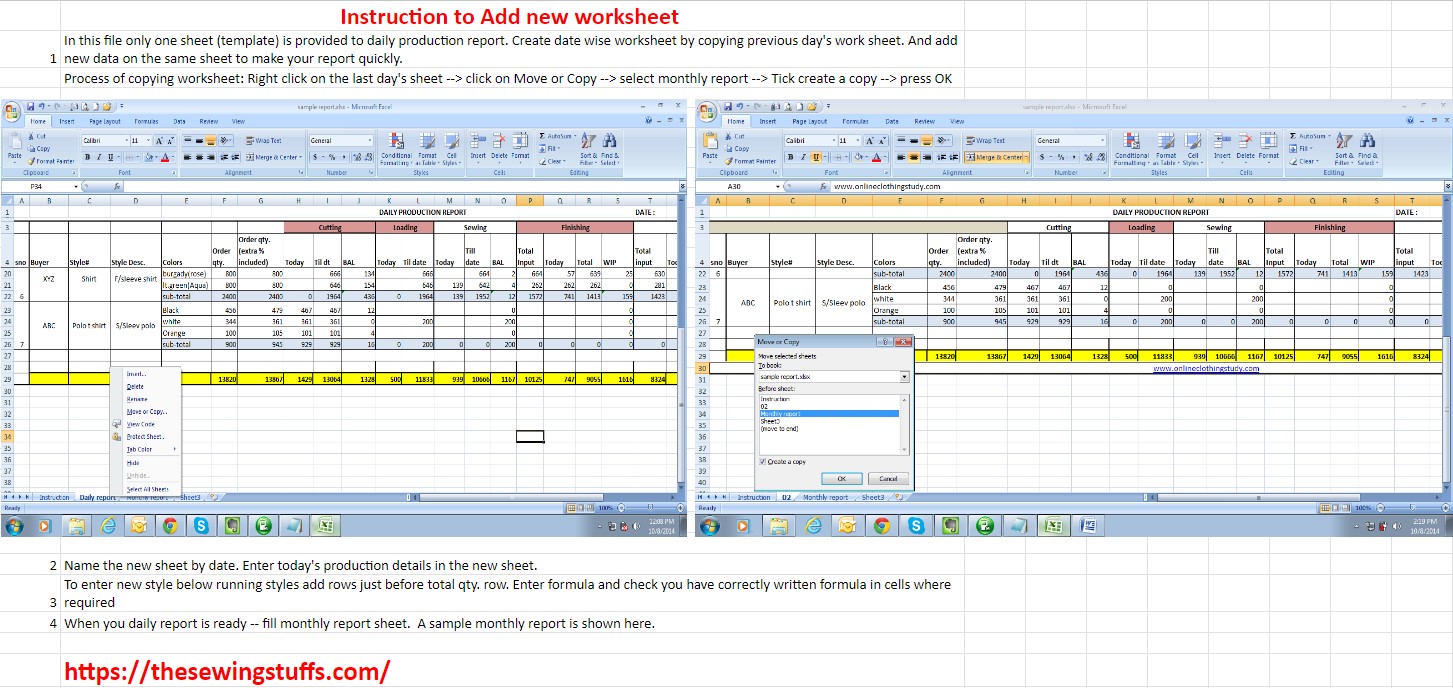The height and width of the screenshot is (688, 1453).
Task: Click Undo icon in right Excel quick access toolbar
Action: pyautogui.click(x=742, y=106)
